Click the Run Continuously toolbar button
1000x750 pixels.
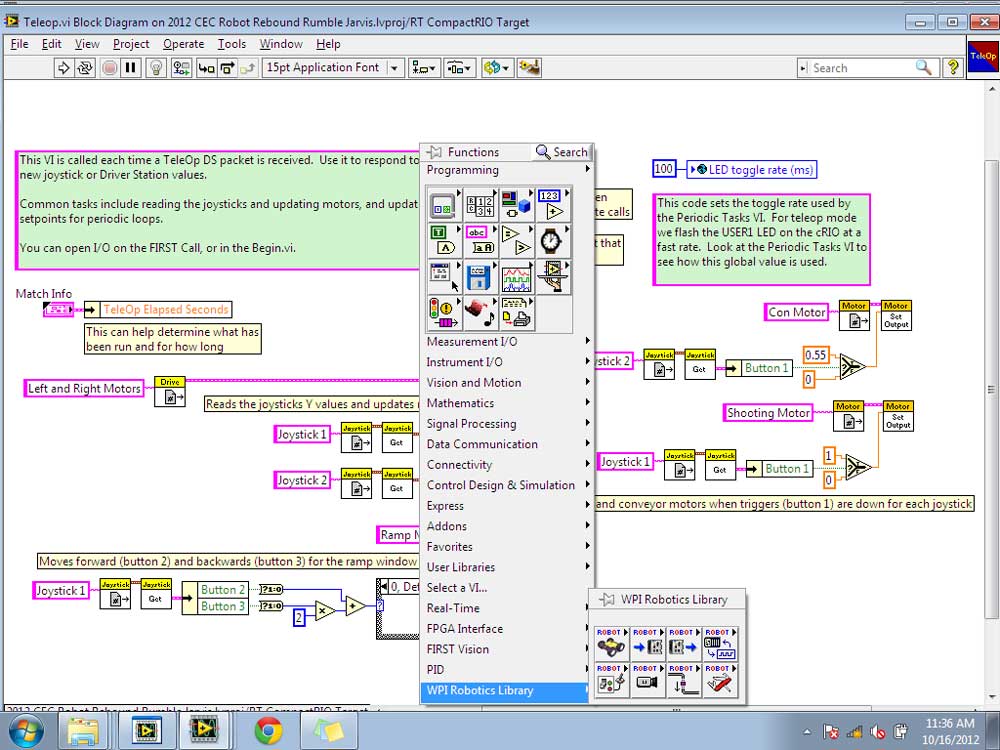coord(85,68)
